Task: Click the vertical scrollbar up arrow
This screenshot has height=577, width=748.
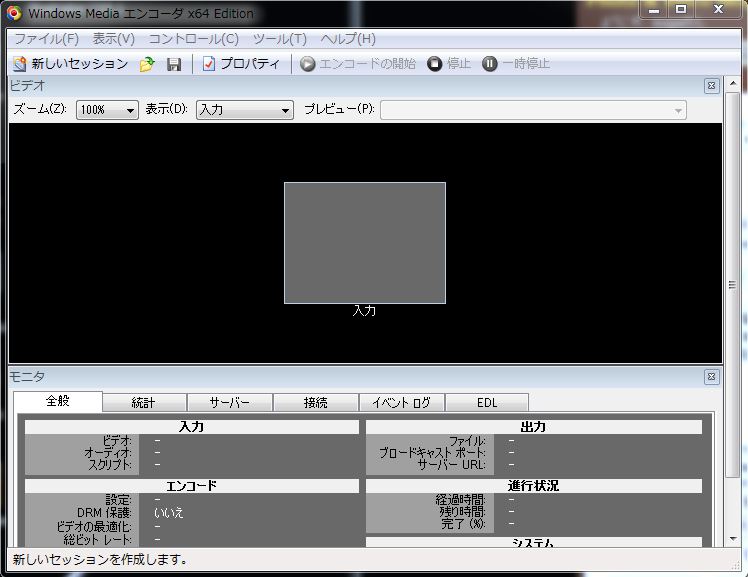Action: (x=733, y=83)
